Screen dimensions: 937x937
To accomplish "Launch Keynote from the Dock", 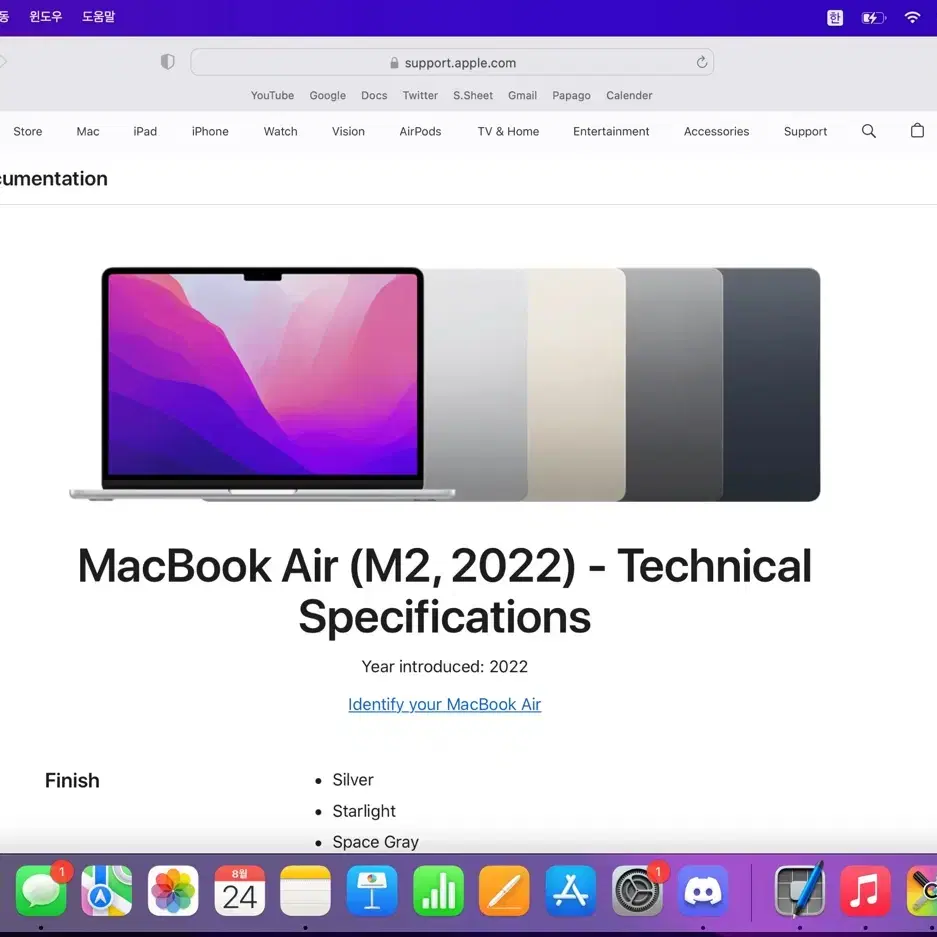I will point(372,890).
